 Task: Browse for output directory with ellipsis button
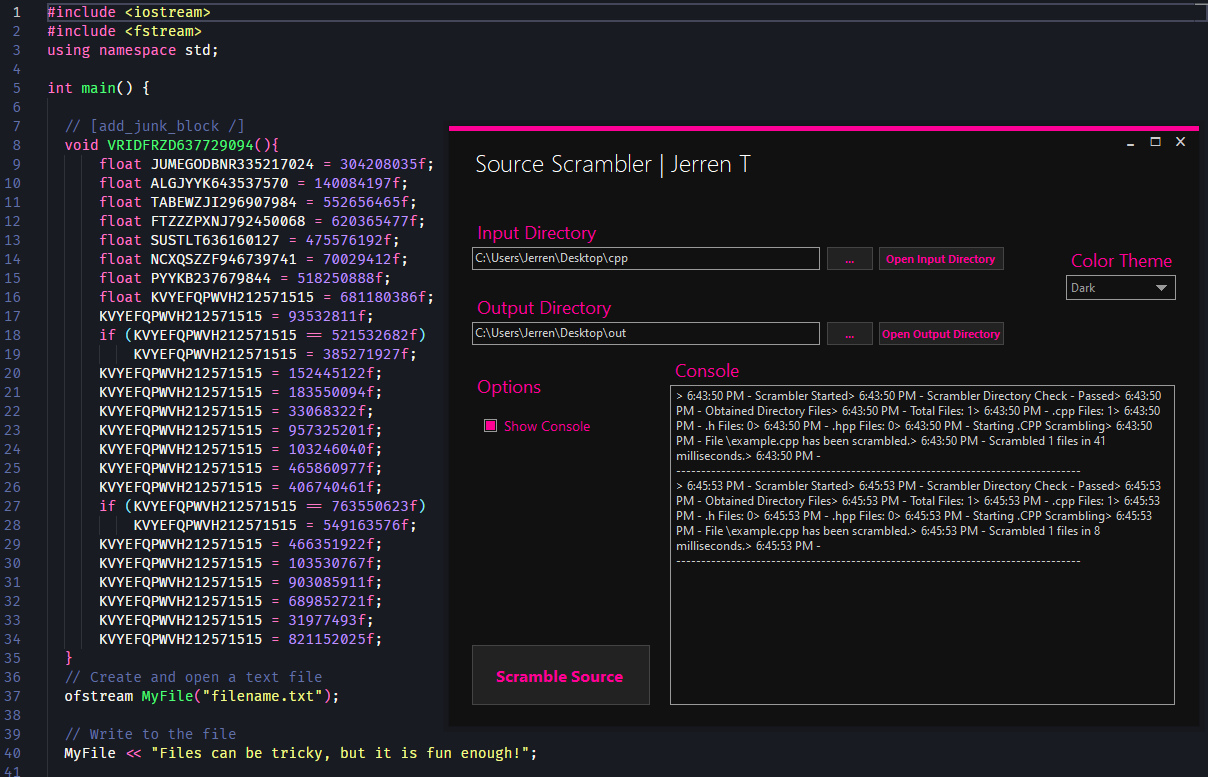pyautogui.click(x=849, y=334)
